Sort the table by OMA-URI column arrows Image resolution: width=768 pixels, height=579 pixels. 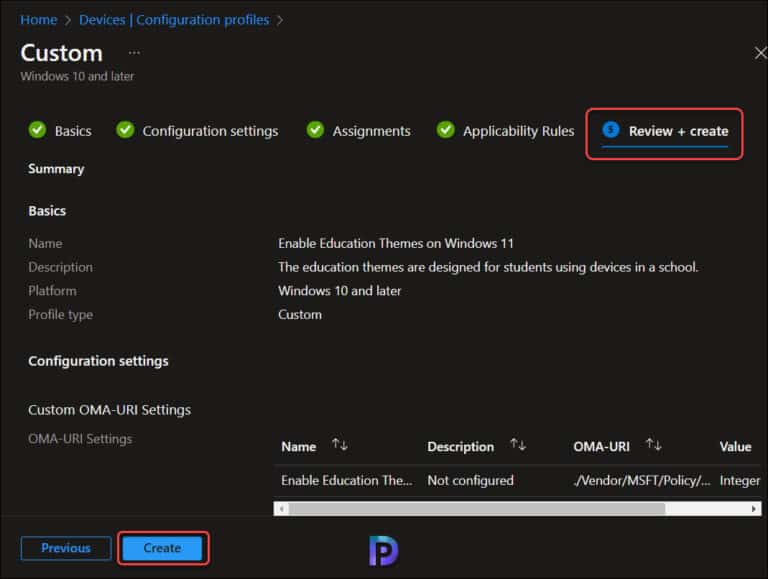click(653, 445)
